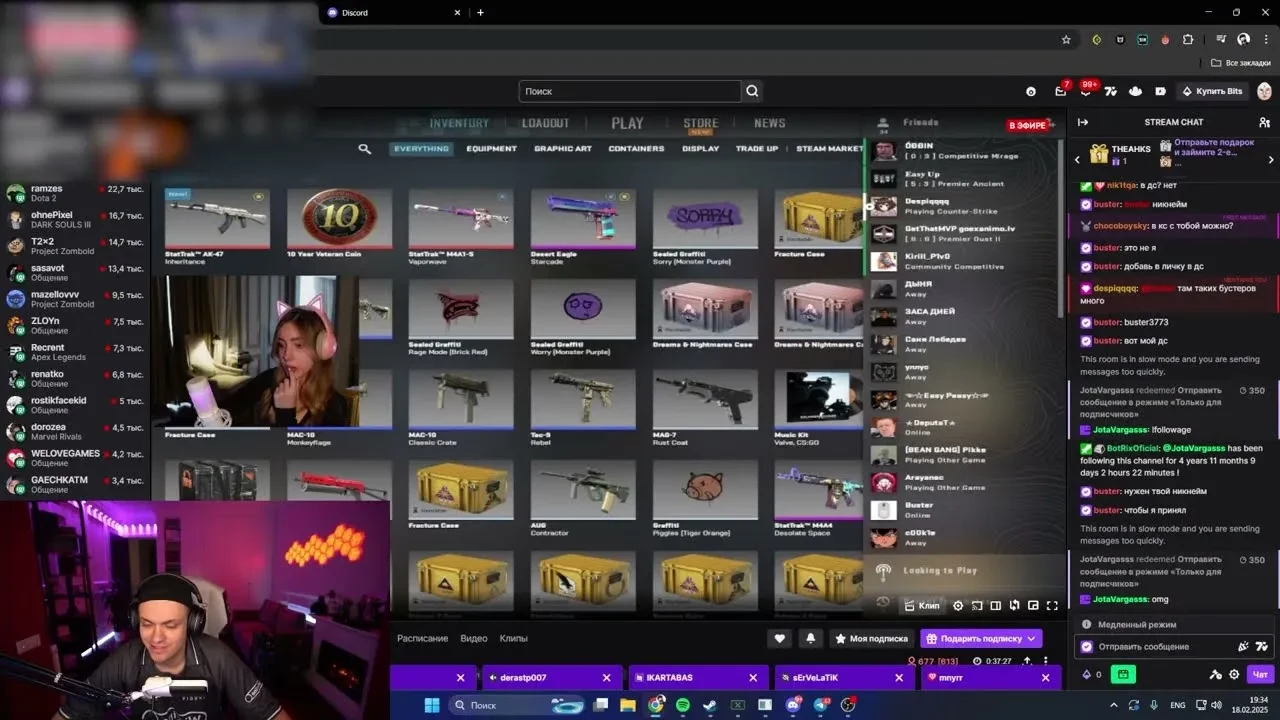Open Spotify from the Windows taskbar
Image resolution: width=1280 pixels, height=720 pixels.
683,705
